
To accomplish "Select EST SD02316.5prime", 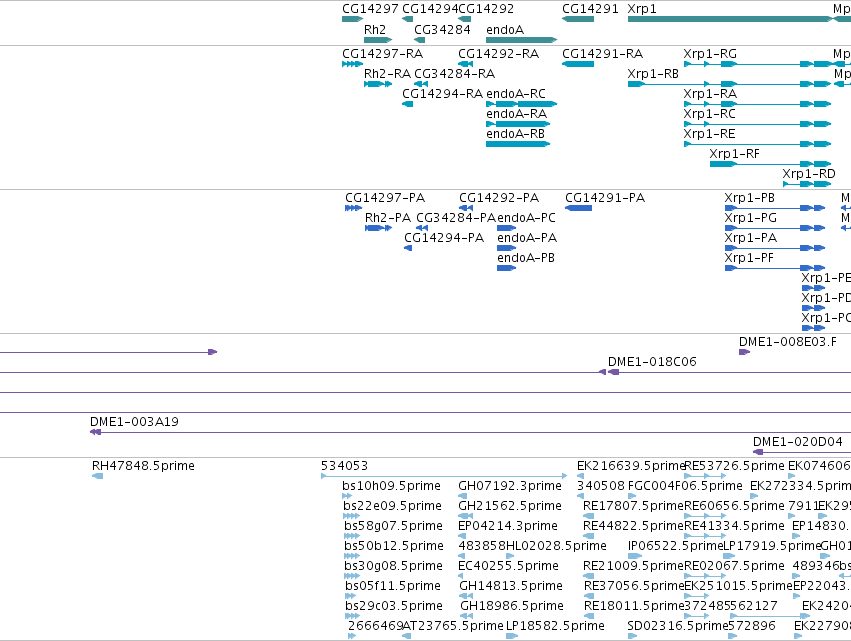I will [632, 637].
